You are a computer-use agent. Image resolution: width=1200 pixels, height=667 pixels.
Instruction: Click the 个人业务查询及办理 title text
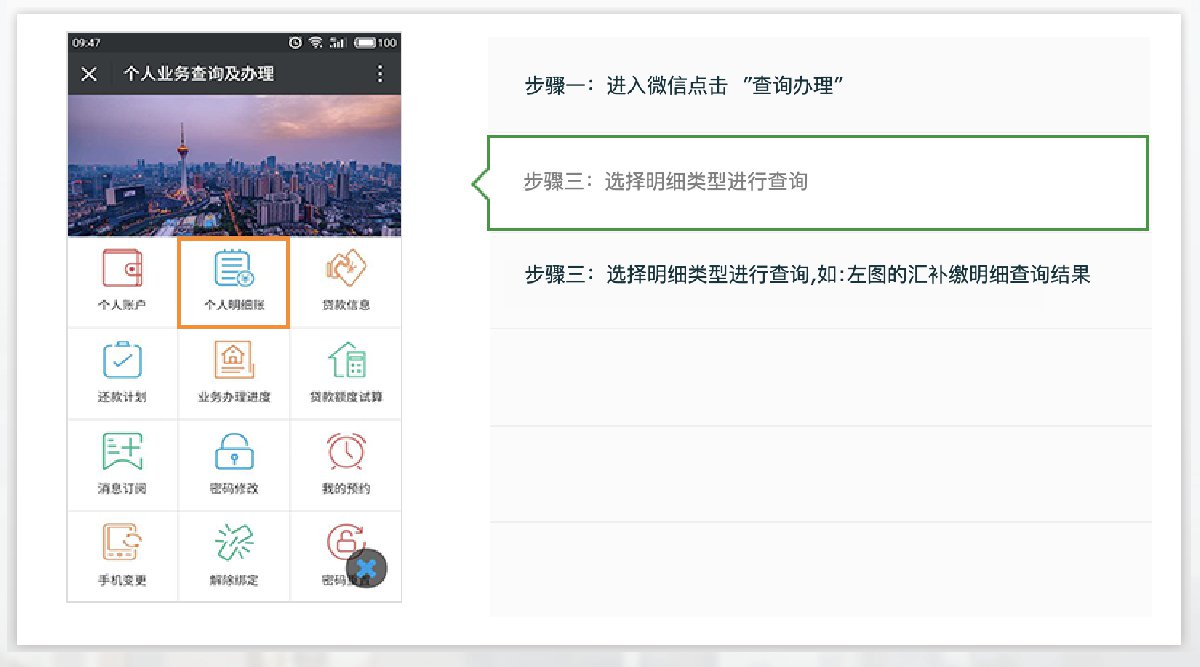[198, 74]
